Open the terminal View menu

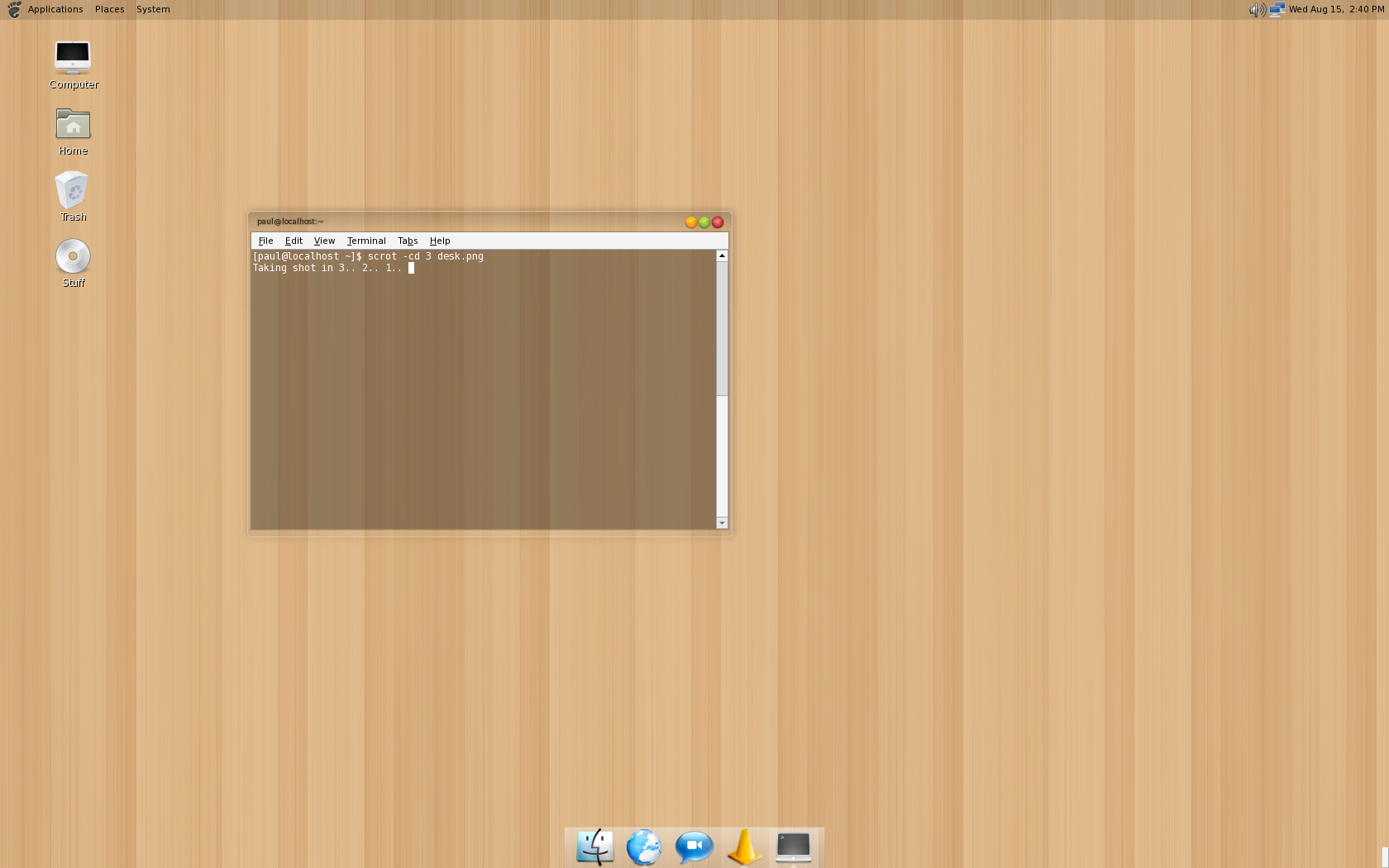324,241
